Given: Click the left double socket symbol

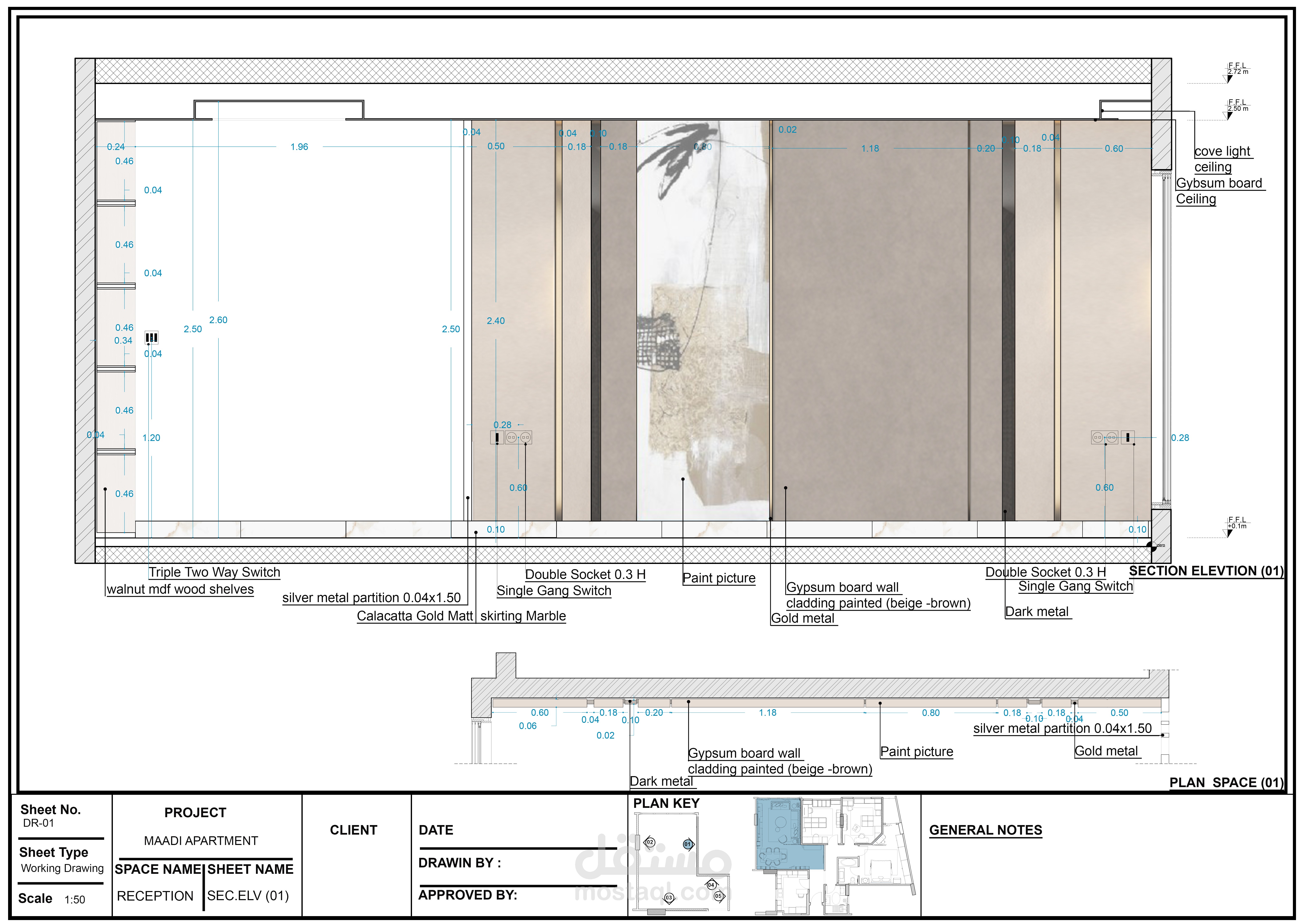Looking at the screenshot, I should [x=519, y=438].
